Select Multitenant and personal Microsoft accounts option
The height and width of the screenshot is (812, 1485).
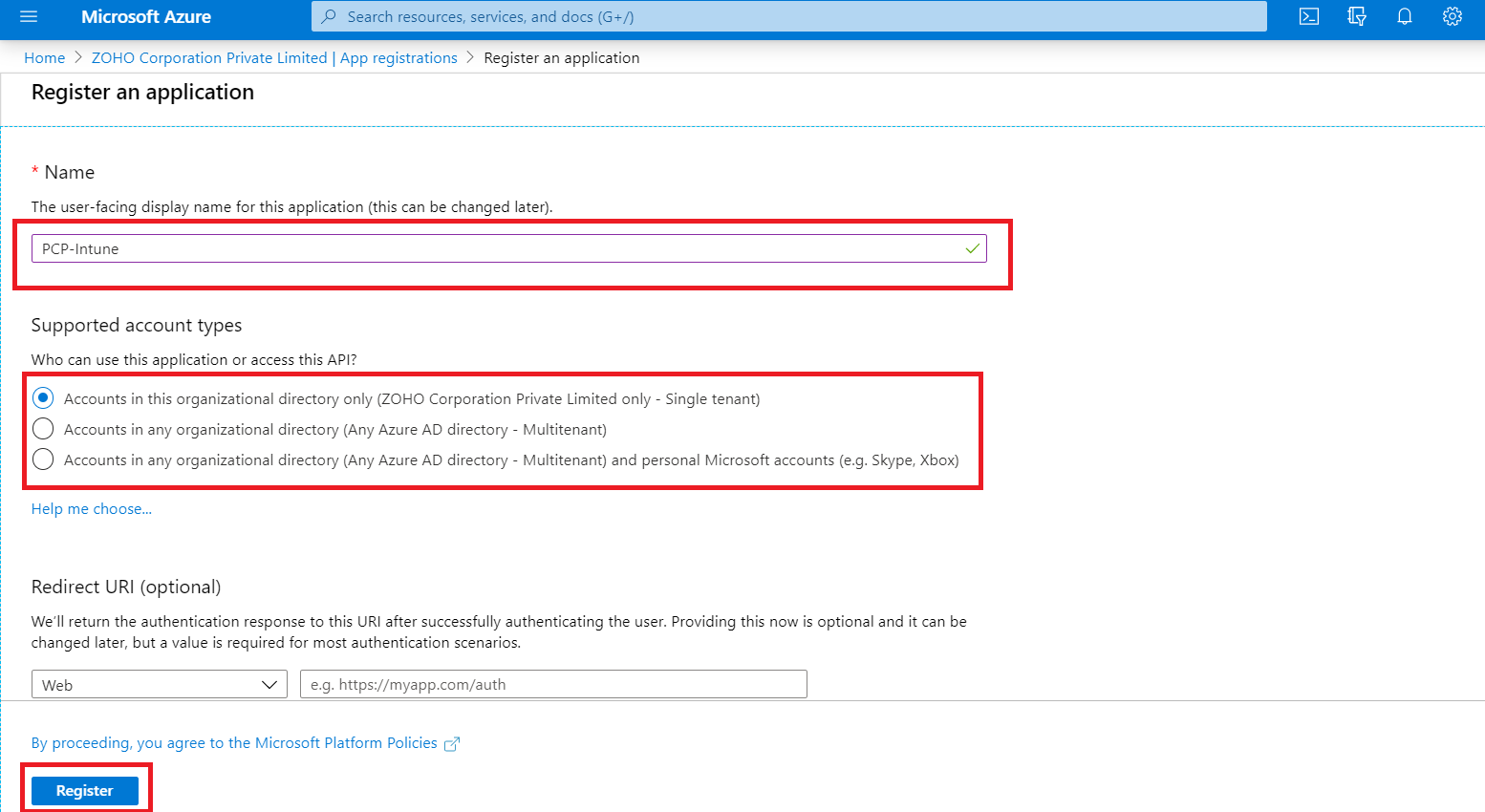coord(42,459)
